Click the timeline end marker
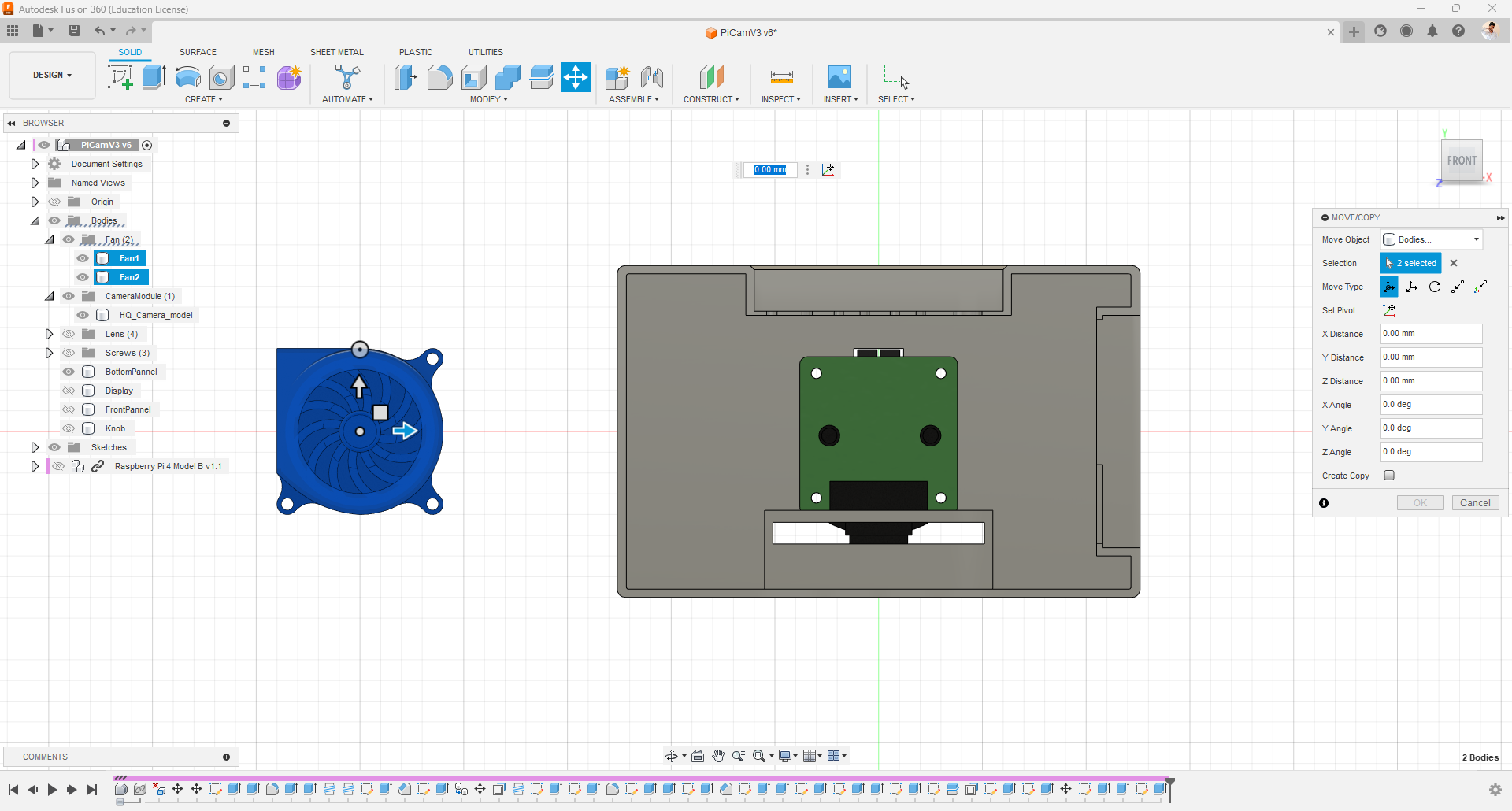This screenshot has width=1512, height=811. point(1170,785)
